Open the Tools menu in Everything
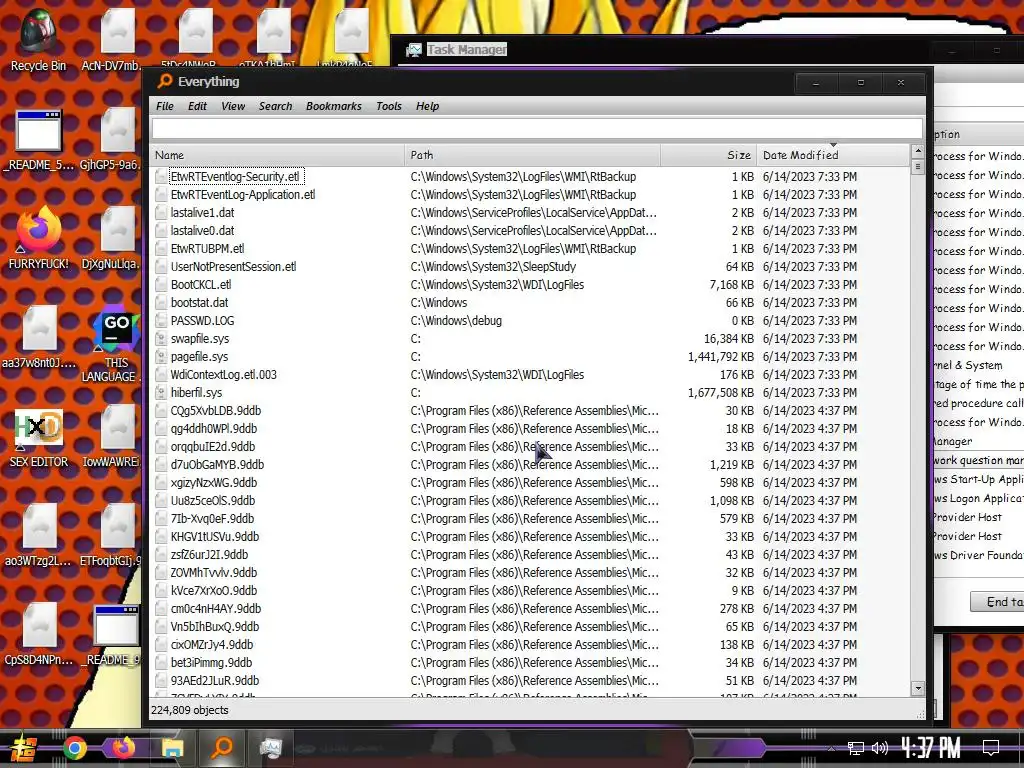This screenshot has height=768, width=1024. [389, 106]
